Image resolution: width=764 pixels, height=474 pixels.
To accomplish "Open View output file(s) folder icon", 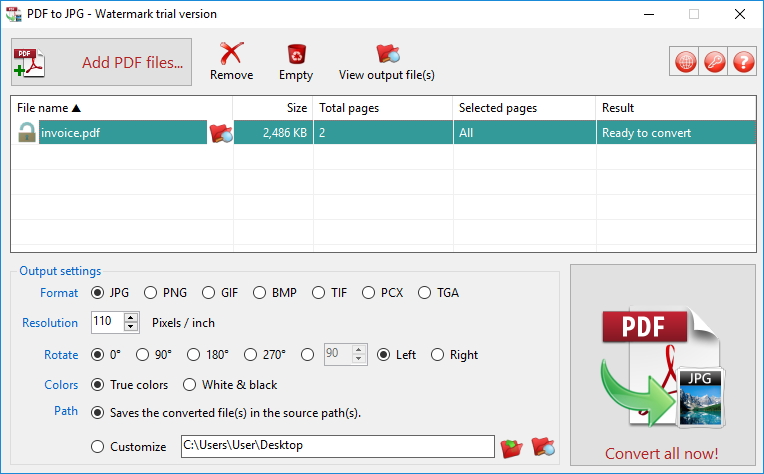I will coord(388,54).
